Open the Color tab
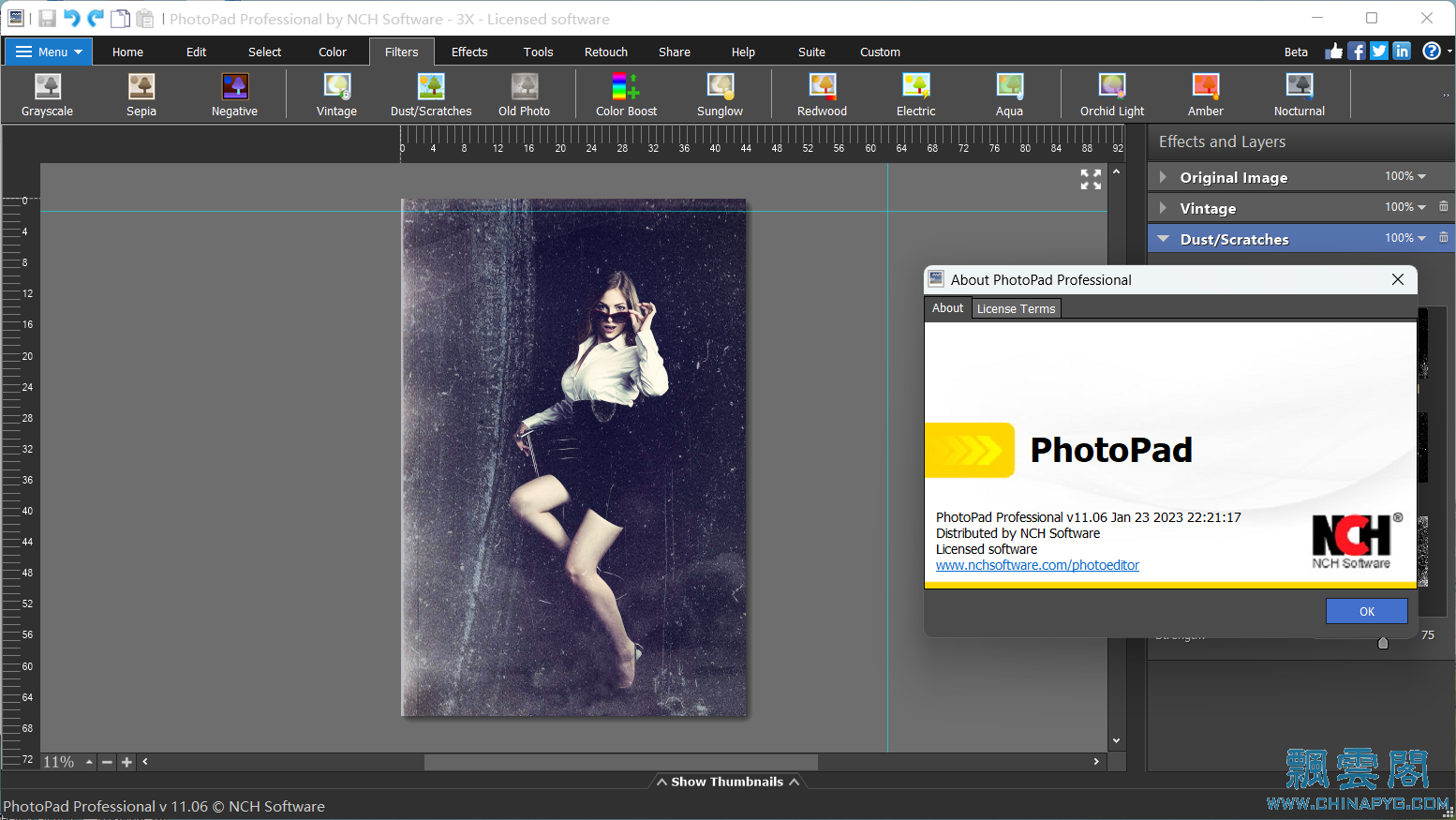The width and height of the screenshot is (1456, 820). 333,52
